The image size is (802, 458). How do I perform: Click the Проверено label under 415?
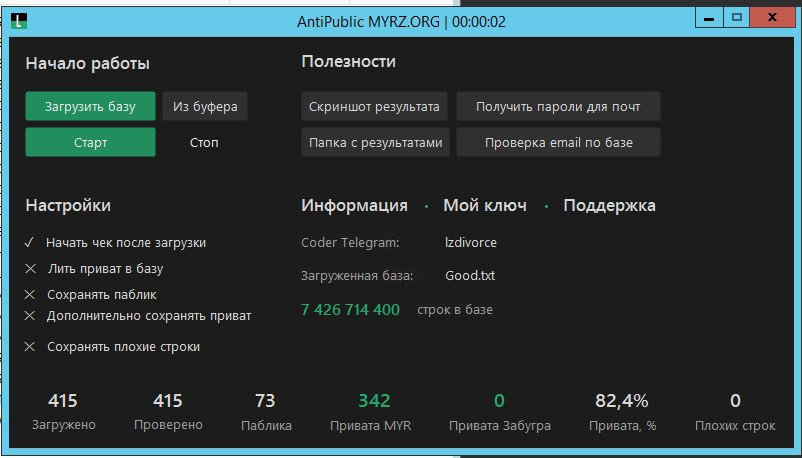tap(168, 425)
